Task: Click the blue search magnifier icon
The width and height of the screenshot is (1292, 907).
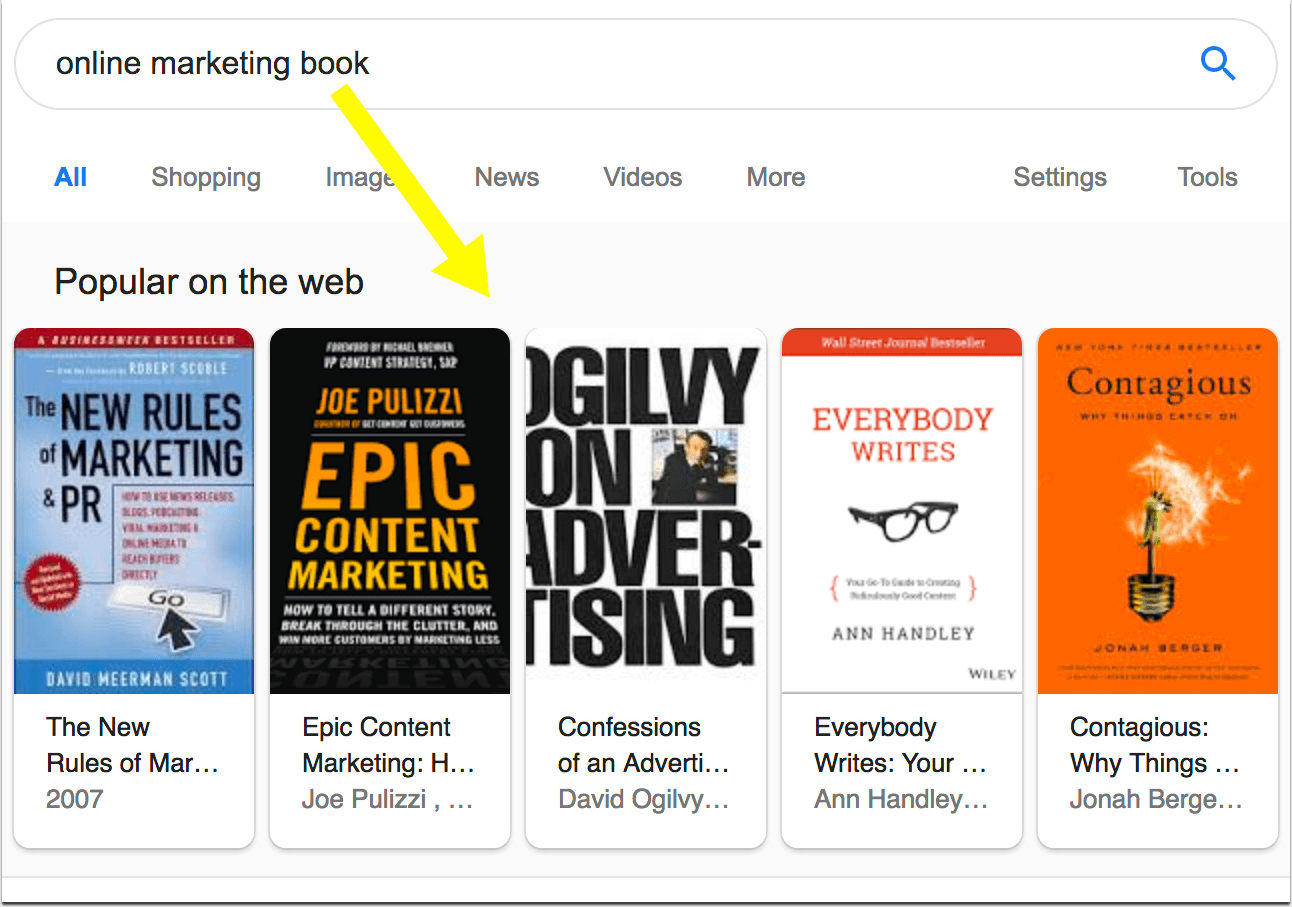Action: [x=1218, y=64]
